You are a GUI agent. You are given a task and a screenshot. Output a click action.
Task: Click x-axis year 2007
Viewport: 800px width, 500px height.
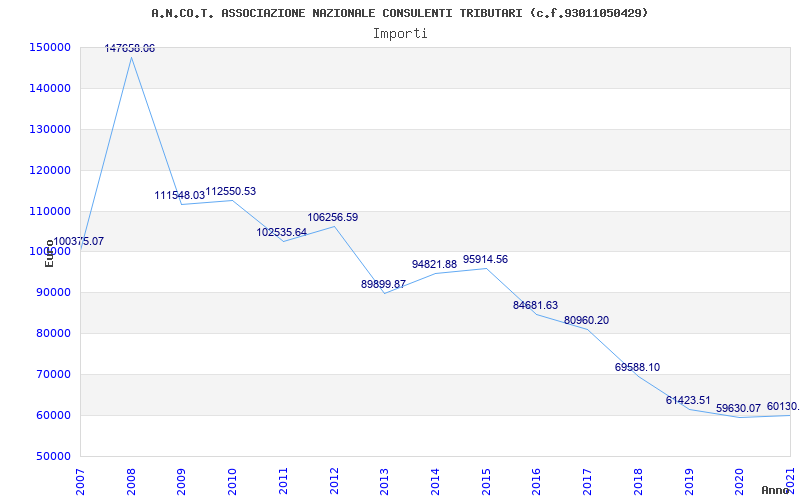point(81,482)
